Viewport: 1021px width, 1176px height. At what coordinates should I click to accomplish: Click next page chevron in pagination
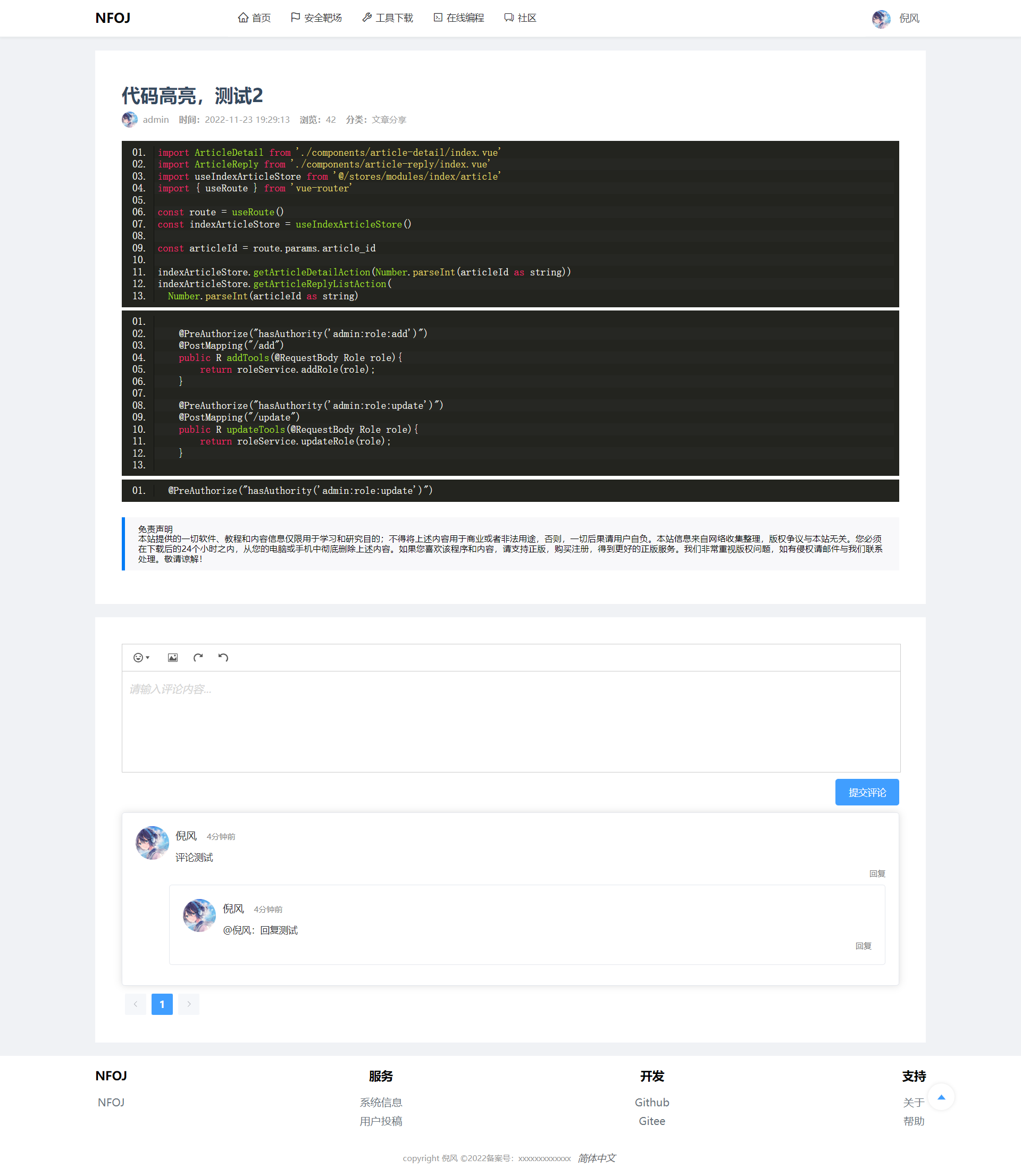[189, 1004]
